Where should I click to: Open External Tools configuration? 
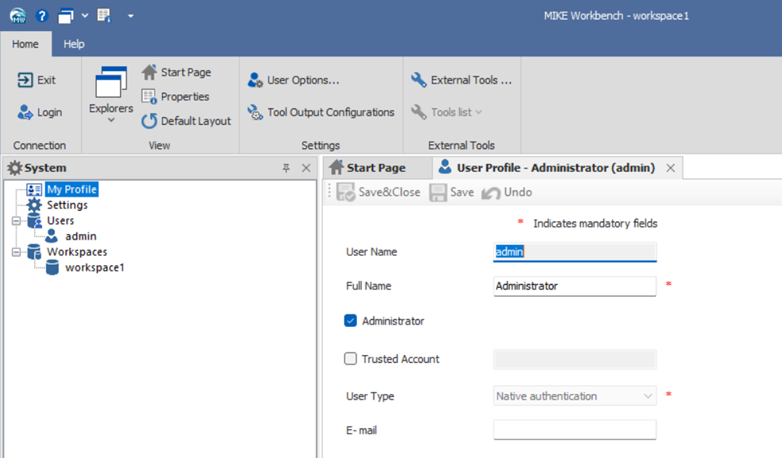pyautogui.click(x=461, y=80)
